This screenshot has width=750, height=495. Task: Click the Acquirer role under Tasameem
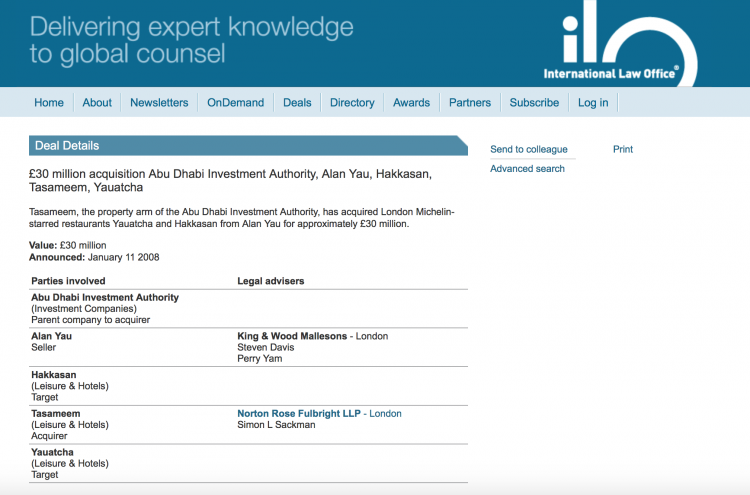click(x=49, y=436)
